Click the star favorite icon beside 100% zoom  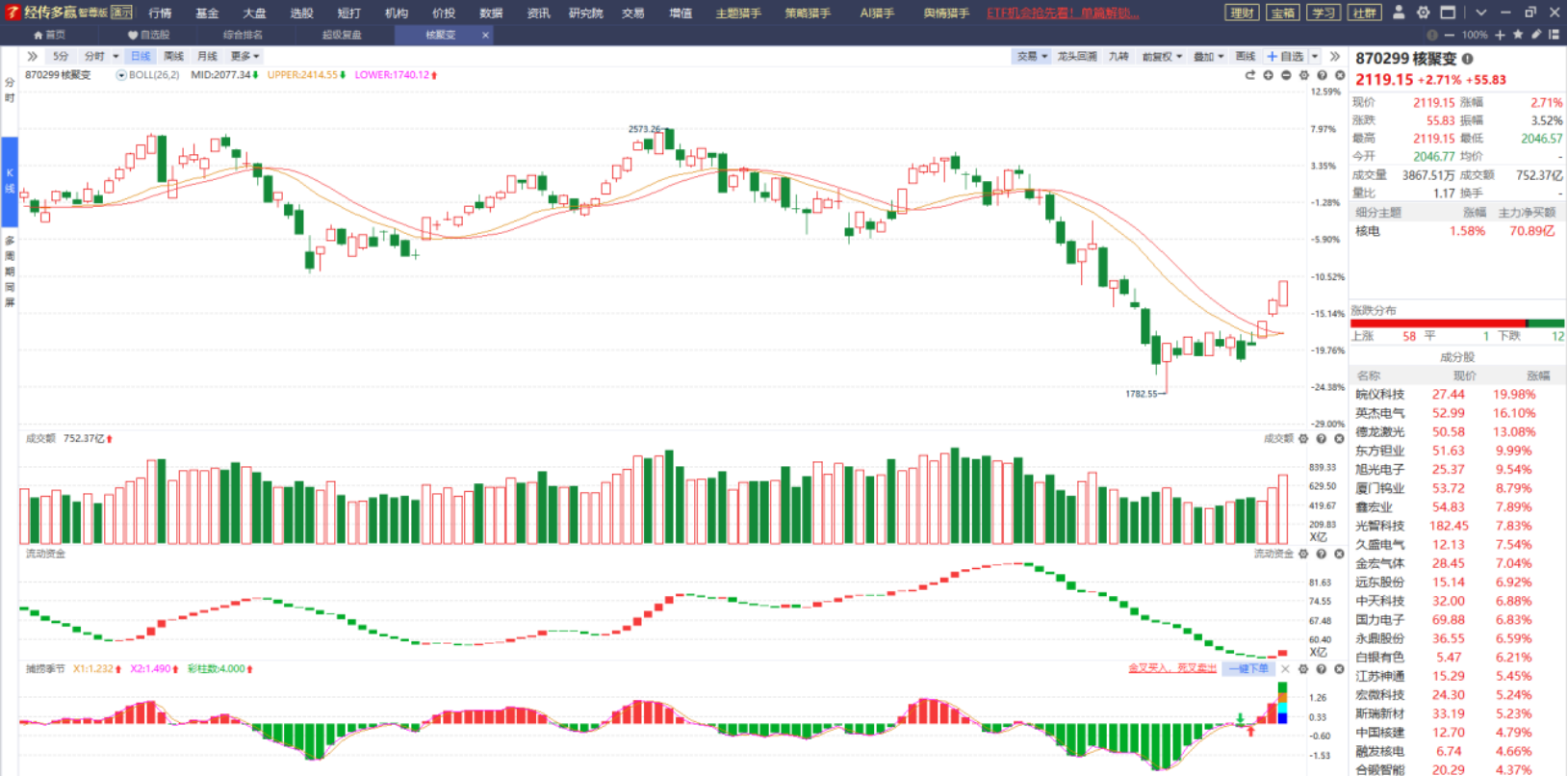coord(1518,35)
